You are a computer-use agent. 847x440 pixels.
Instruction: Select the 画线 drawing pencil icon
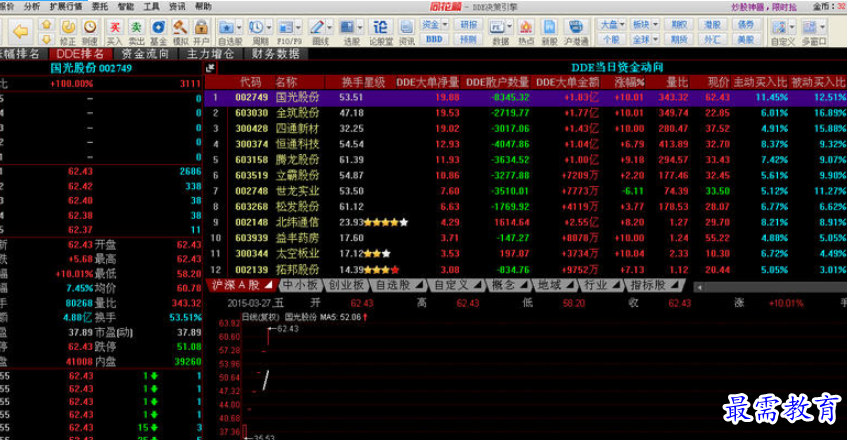[317, 27]
